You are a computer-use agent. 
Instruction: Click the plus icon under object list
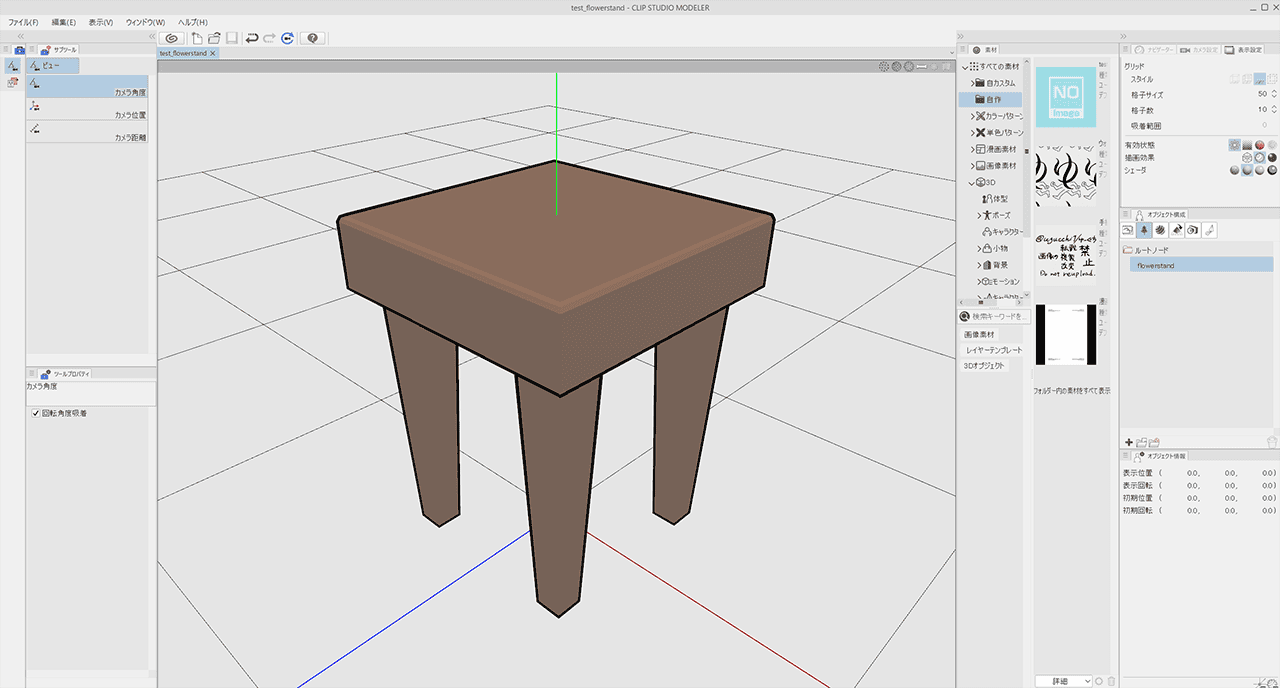point(1129,442)
